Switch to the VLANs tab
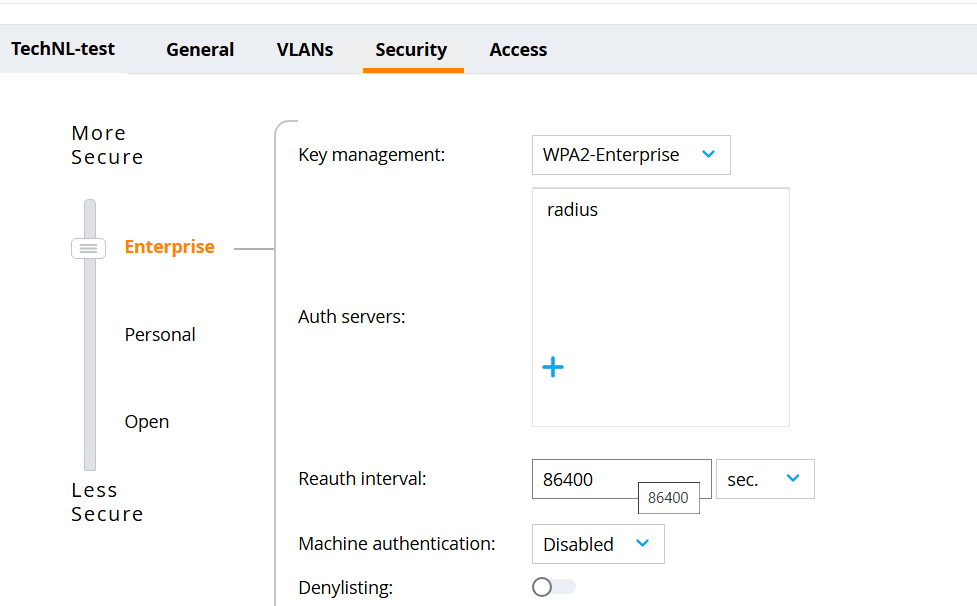 click(x=305, y=49)
